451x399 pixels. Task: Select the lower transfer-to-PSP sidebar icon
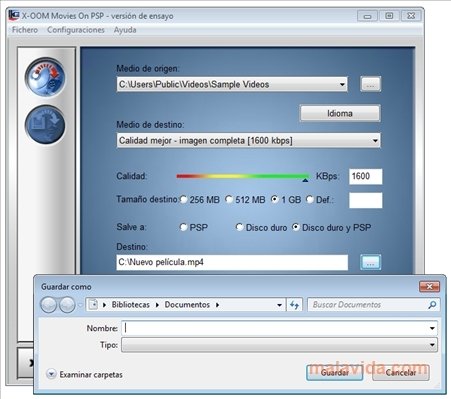tap(45, 125)
